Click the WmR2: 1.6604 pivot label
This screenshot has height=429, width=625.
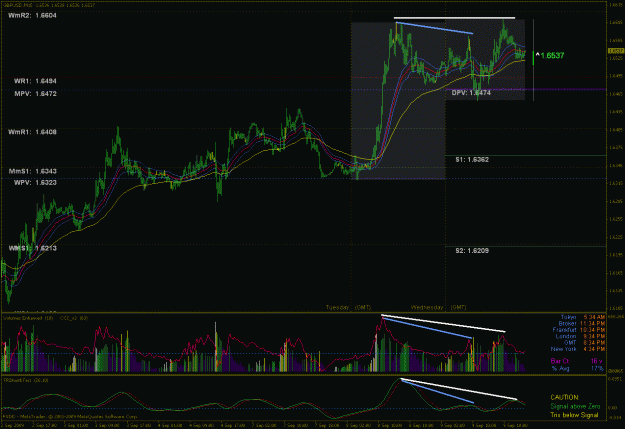click(x=32, y=16)
